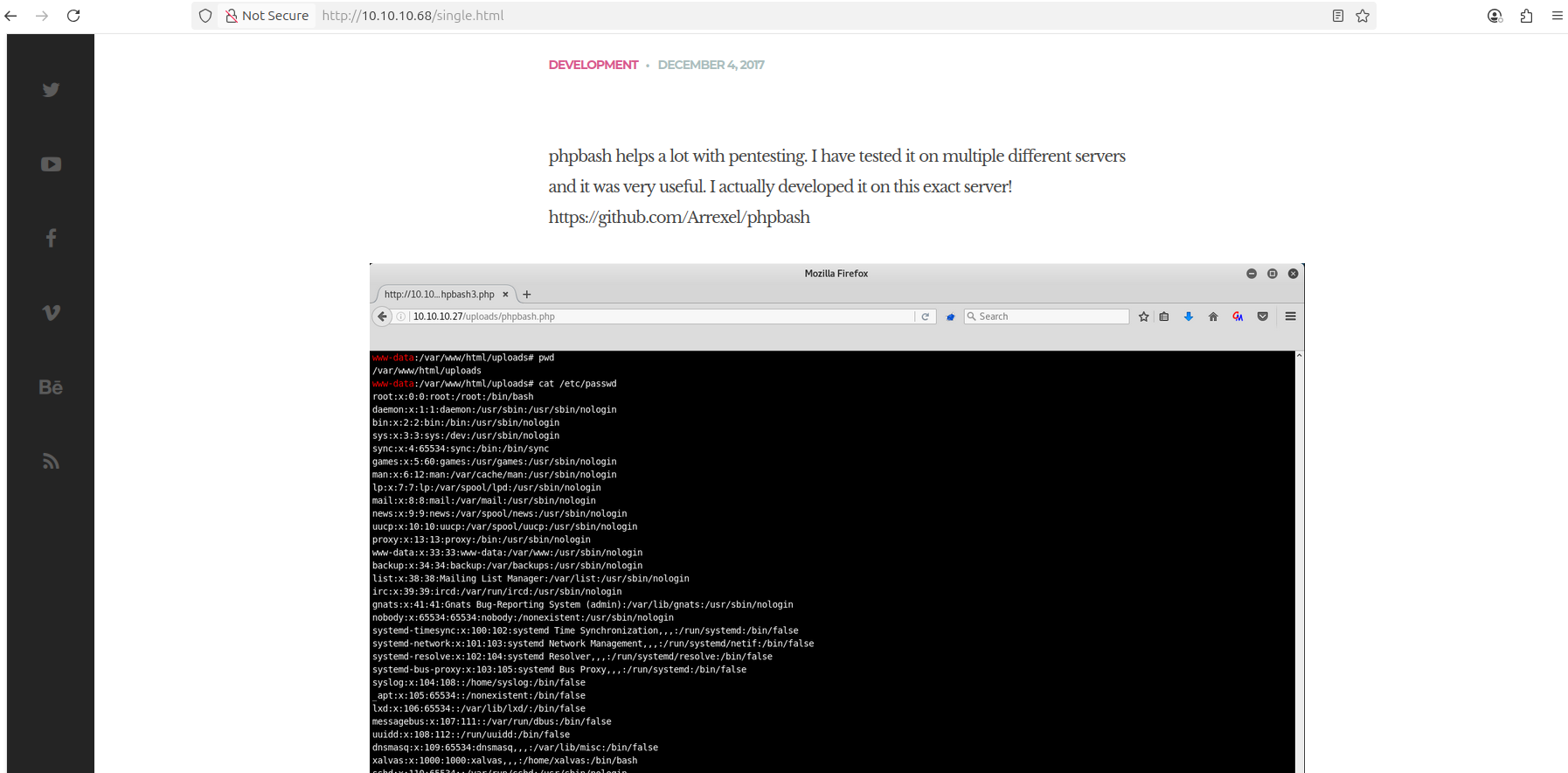
Task: Click the Vimeo sidebar icon
Action: coord(51,313)
